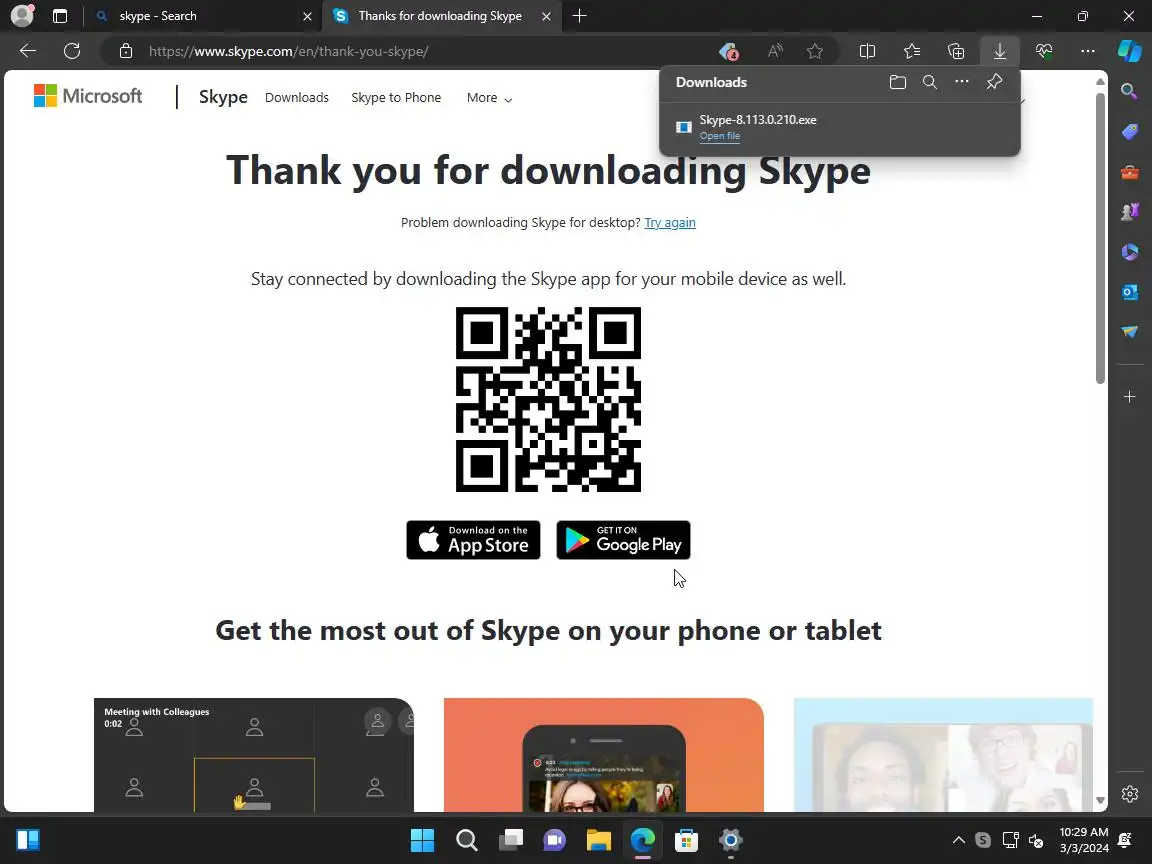1152x864 pixels.
Task: Open File Explorer from taskbar
Action: (x=599, y=840)
